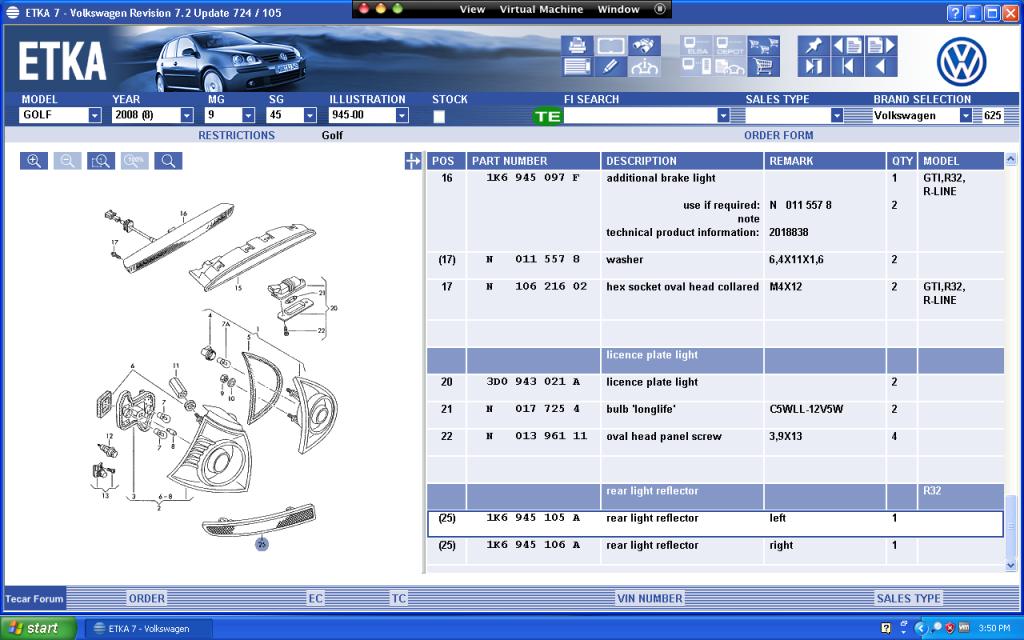Click the VIN NUMBER button
The image size is (1024, 640).
tap(650, 598)
